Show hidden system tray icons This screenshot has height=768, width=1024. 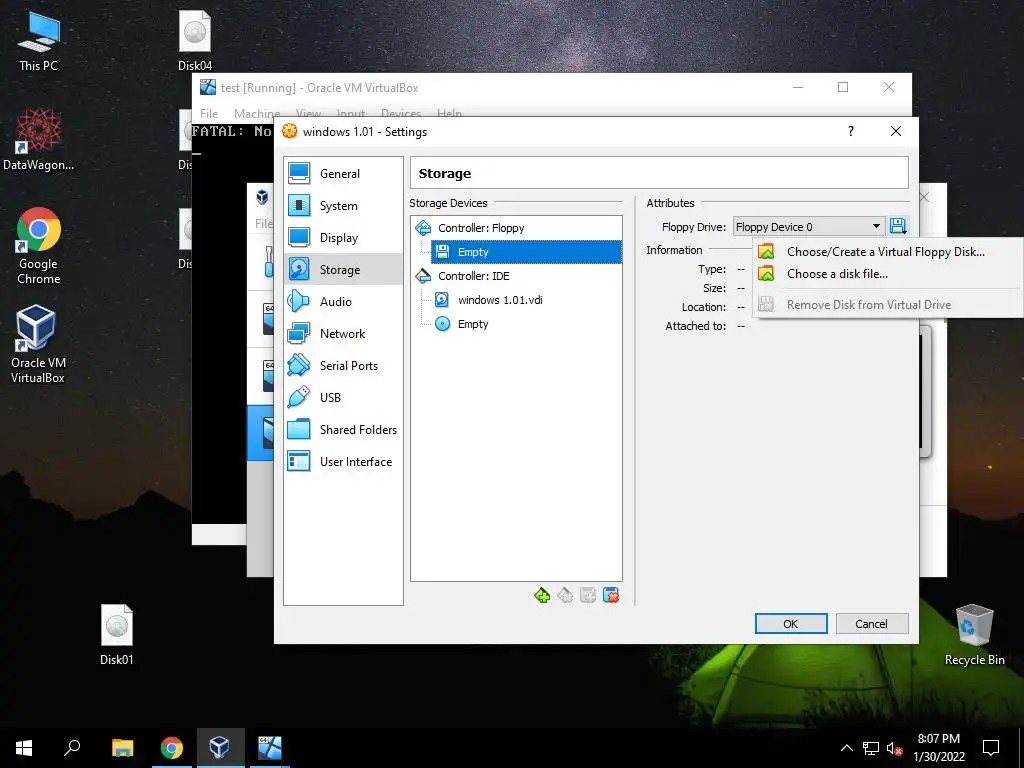[x=847, y=748]
